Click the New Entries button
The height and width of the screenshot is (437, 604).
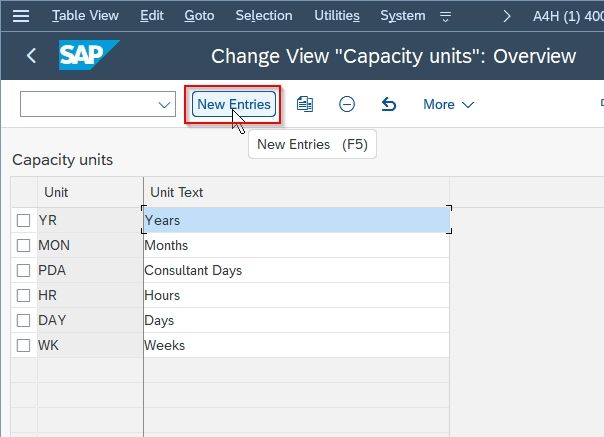234,104
